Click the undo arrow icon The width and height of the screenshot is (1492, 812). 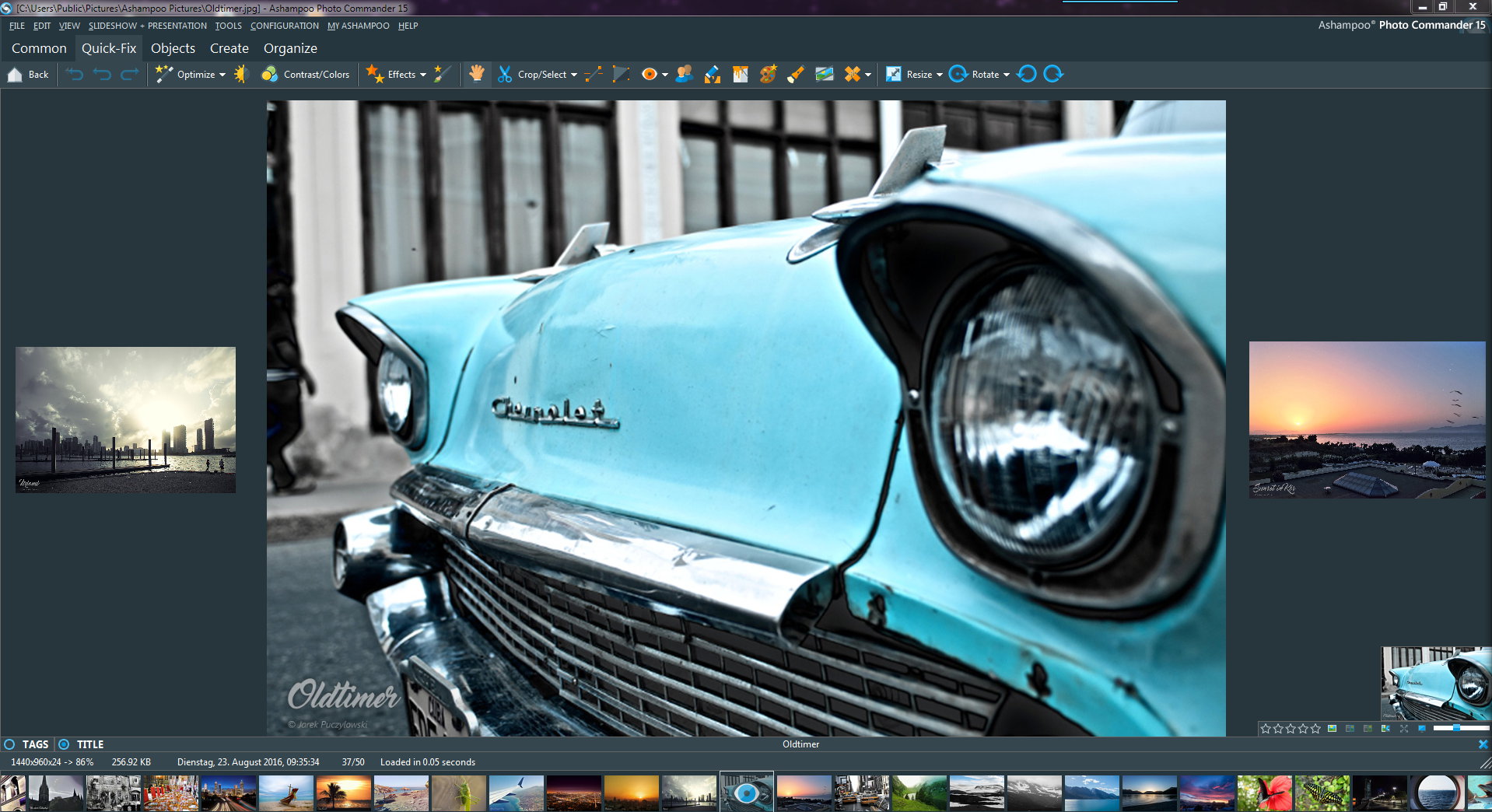click(x=102, y=74)
